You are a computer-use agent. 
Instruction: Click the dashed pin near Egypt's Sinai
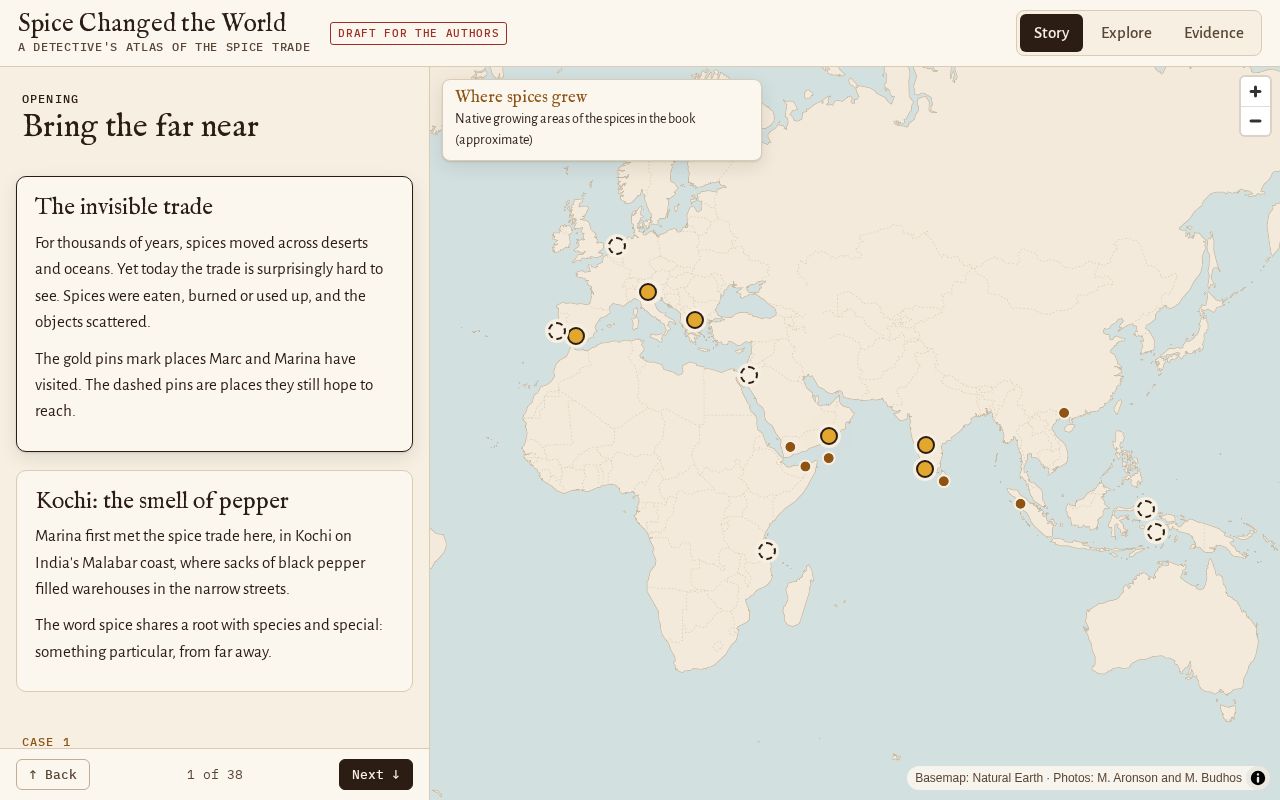[x=749, y=375]
